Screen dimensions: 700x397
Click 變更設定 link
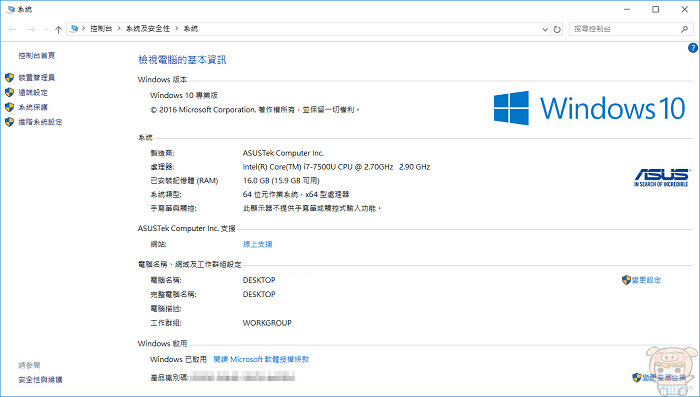click(646, 280)
